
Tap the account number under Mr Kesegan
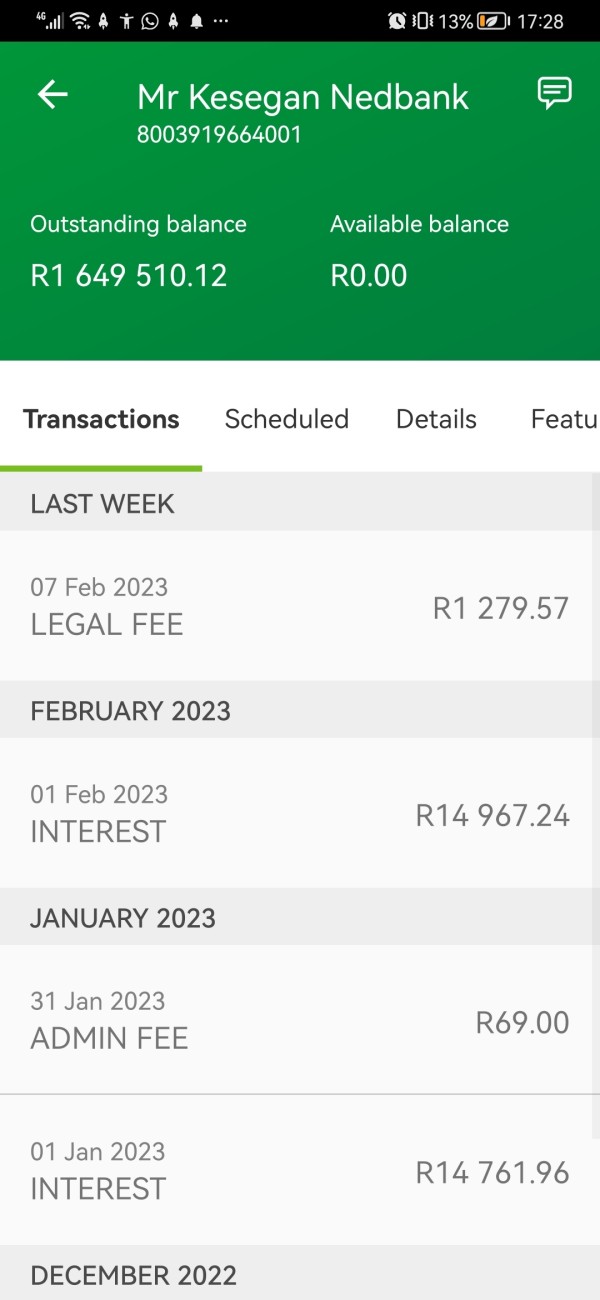[x=219, y=135]
